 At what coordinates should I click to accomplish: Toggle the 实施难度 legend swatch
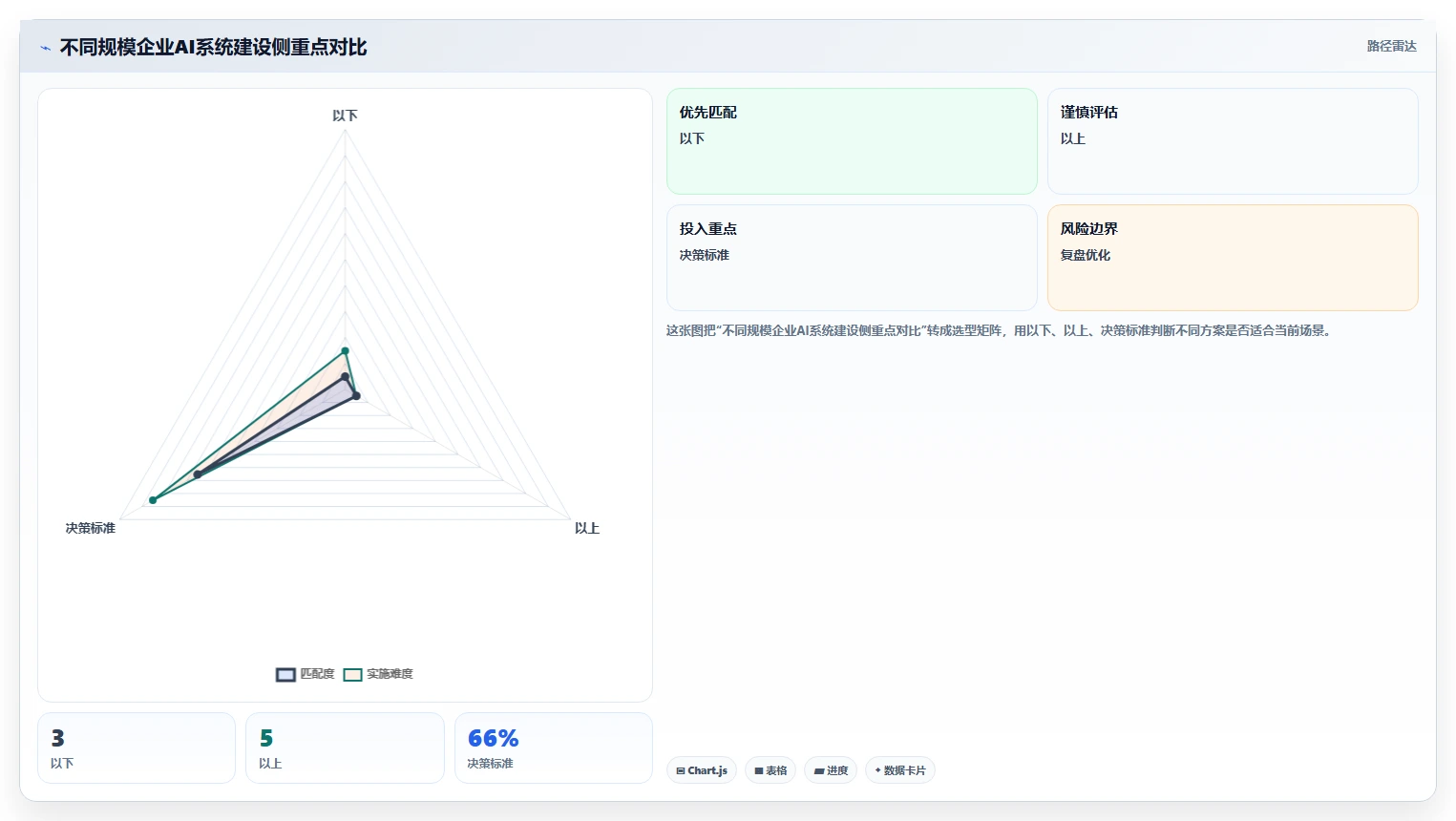352,675
